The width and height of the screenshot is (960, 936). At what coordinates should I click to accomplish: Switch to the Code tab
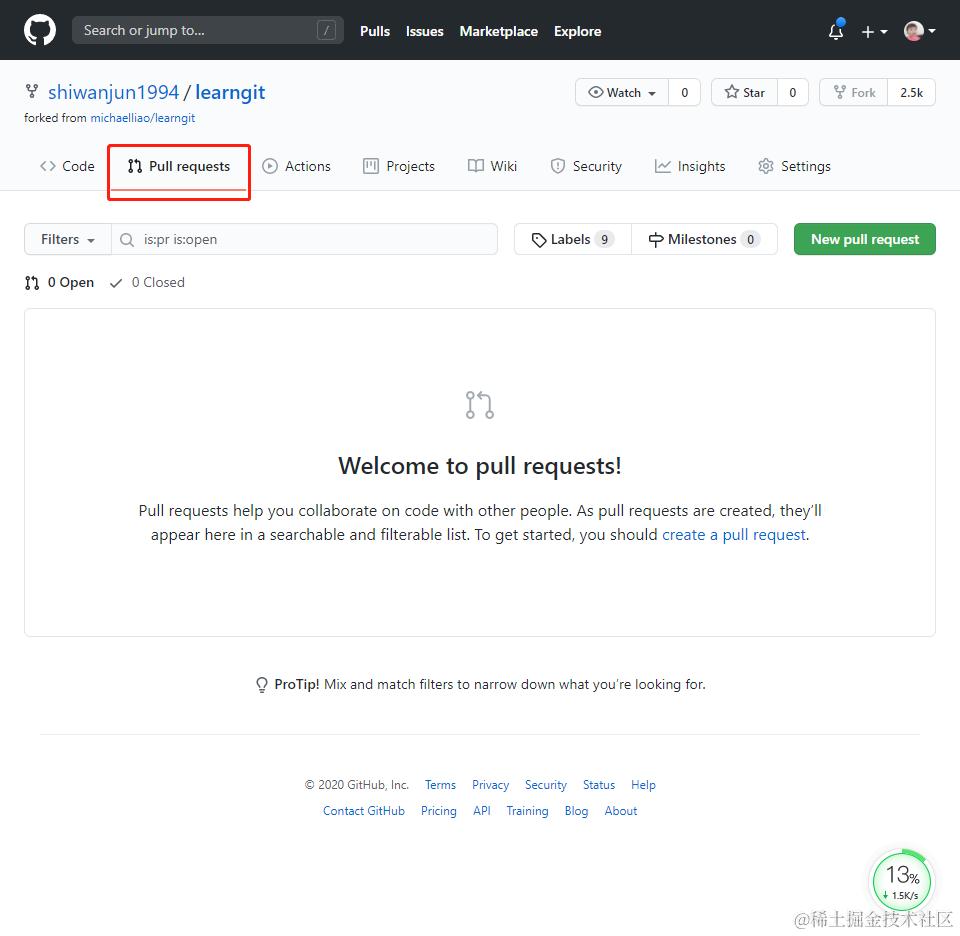pos(67,167)
